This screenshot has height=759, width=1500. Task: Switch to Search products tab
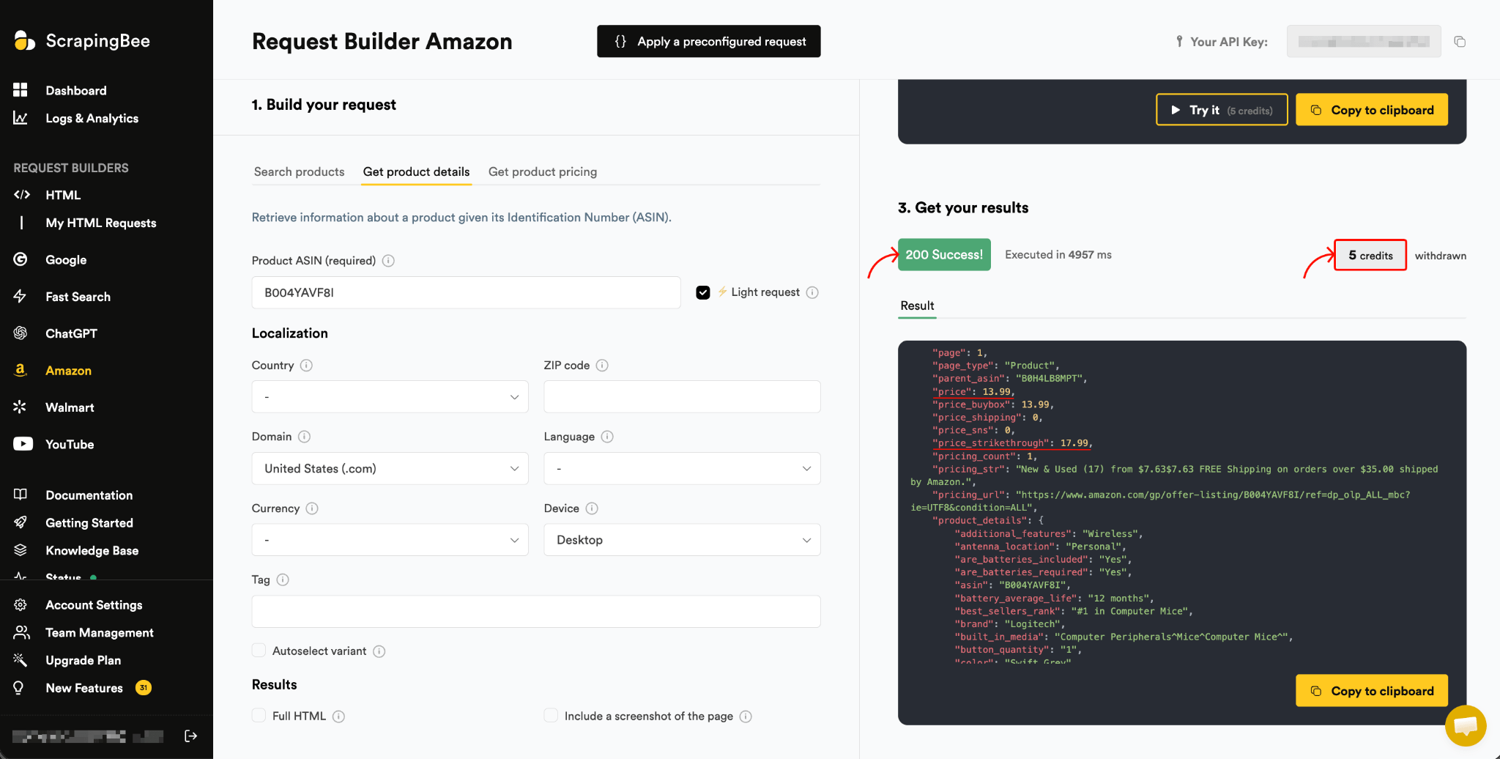(299, 172)
